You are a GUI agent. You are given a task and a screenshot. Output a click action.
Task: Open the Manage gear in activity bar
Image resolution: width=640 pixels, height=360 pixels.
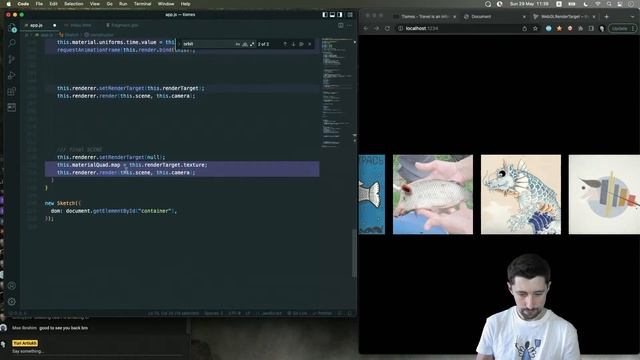coord(12,302)
